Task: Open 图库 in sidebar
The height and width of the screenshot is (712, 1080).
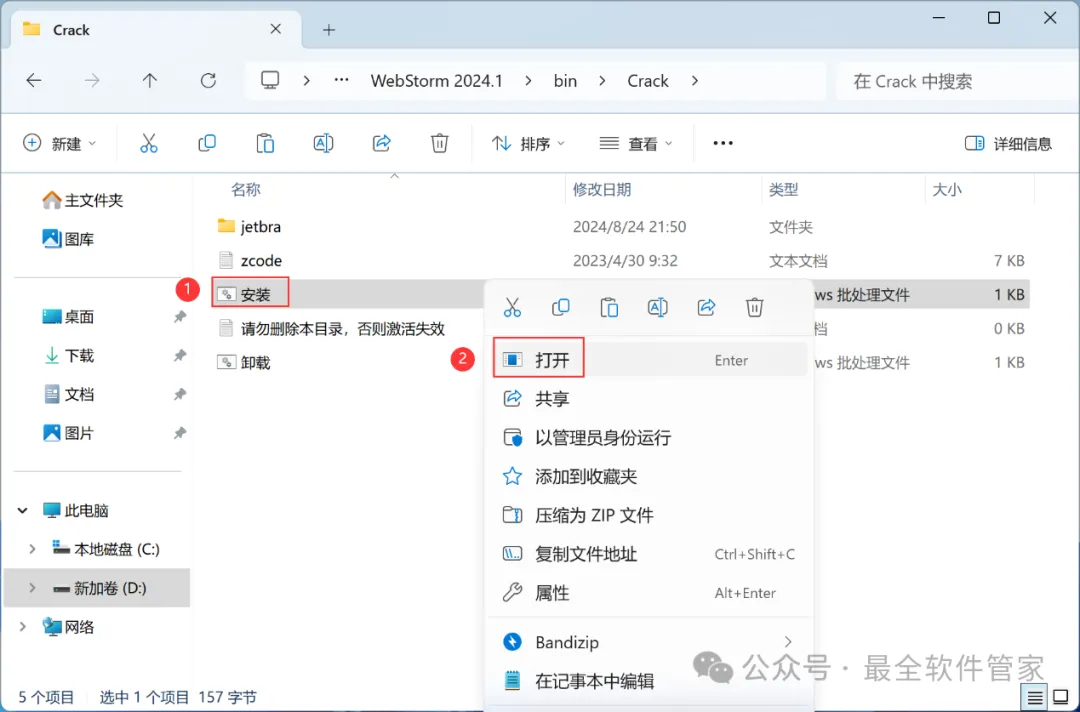Action: click(x=69, y=239)
